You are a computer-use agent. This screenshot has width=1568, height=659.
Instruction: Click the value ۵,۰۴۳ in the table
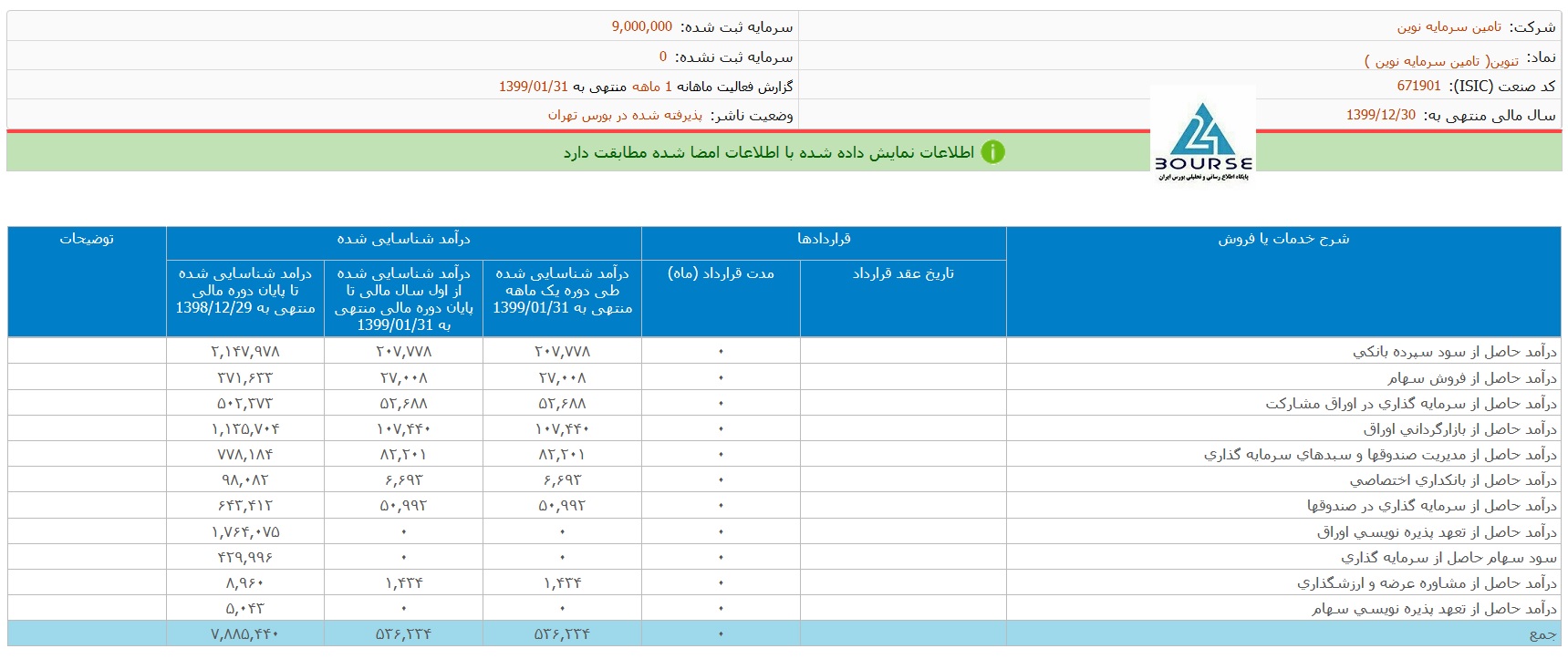coord(245,608)
